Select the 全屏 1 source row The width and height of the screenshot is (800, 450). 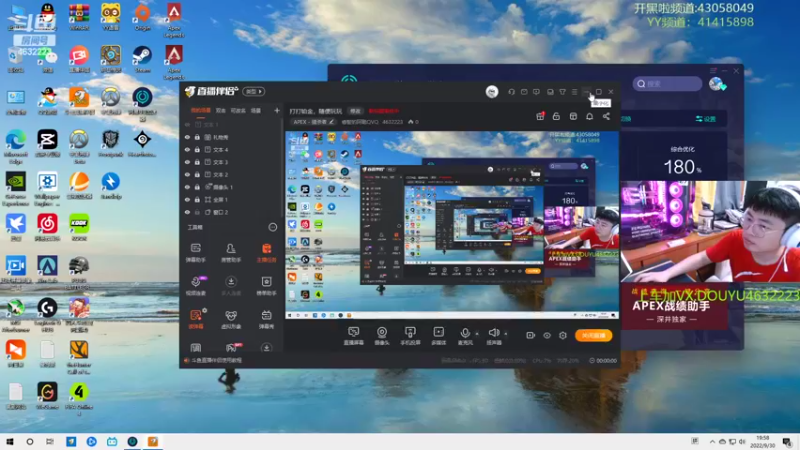(x=232, y=199)
